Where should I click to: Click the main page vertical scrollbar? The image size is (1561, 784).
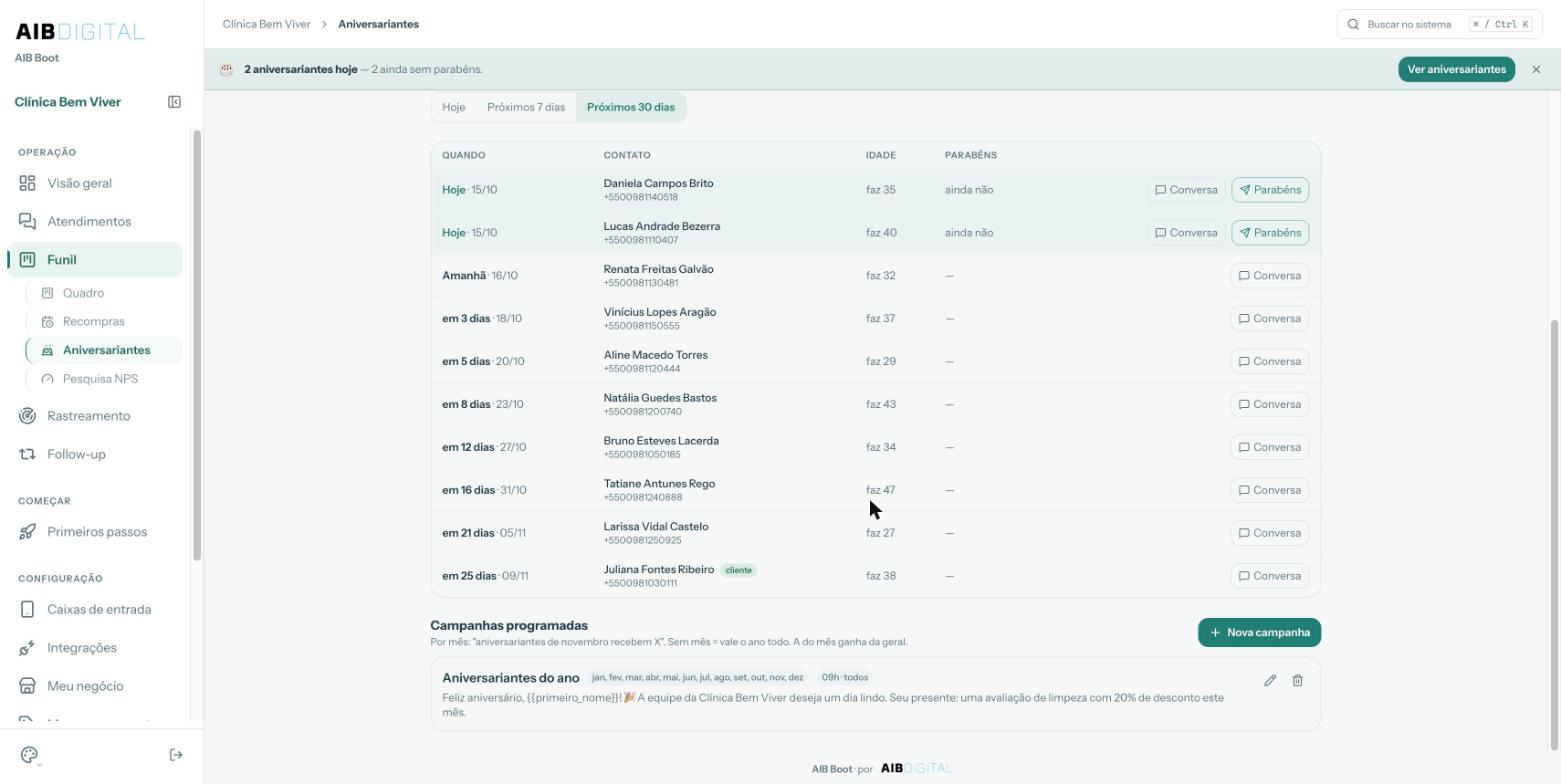pyautogui.click(x=1554, y=535)
